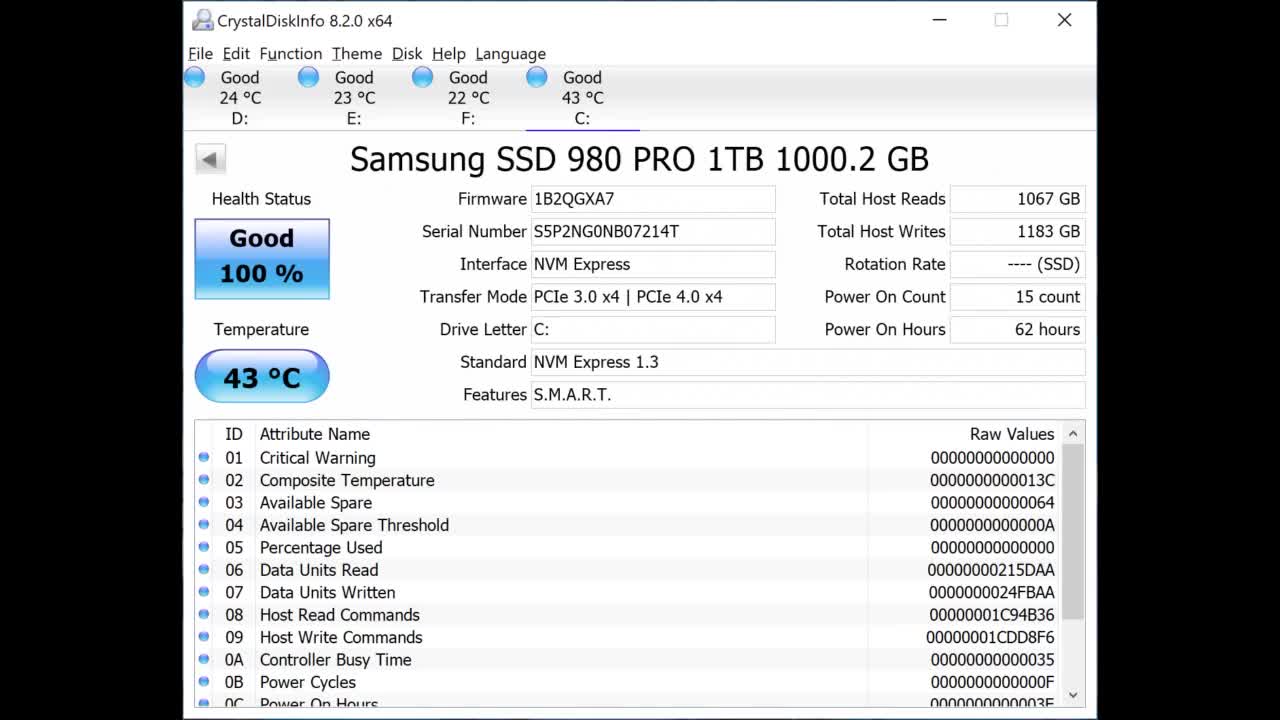This screenshot has width=1280, height=720.
Task: Click the blue status orb for drive C:
Action: coord(537,77)
